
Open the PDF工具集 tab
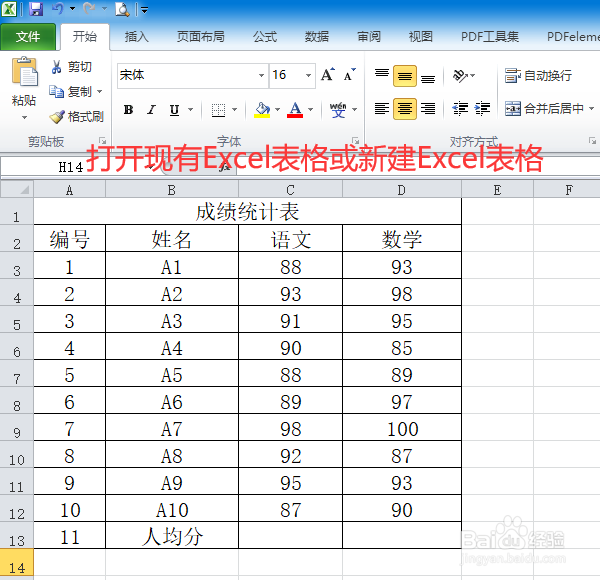point(490,37)
